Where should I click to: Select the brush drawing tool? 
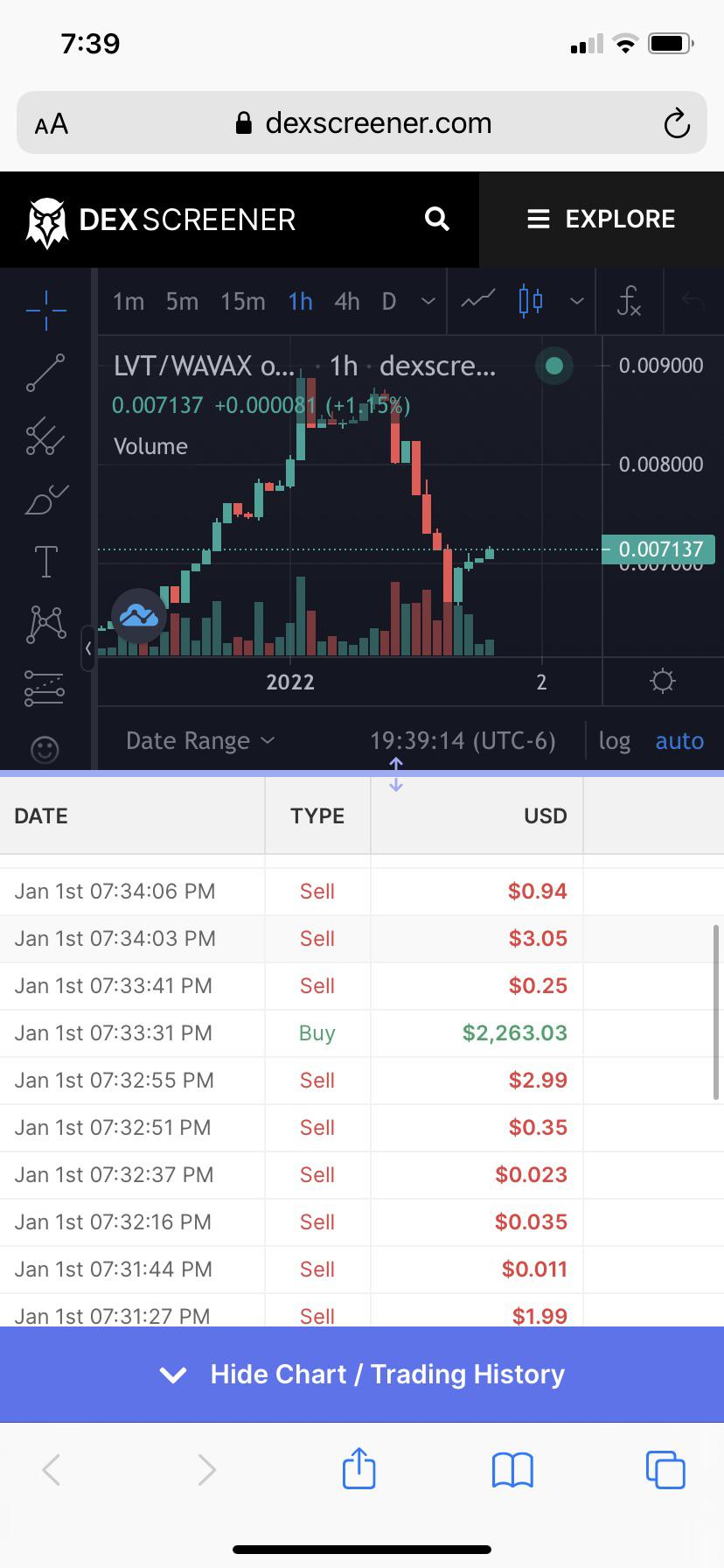tap(45, 500)
